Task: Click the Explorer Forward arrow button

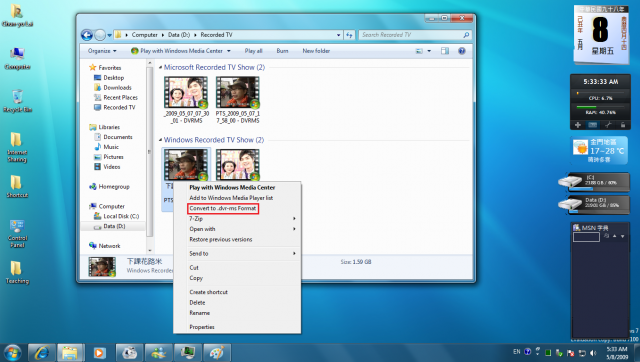Action: [100, 35]
